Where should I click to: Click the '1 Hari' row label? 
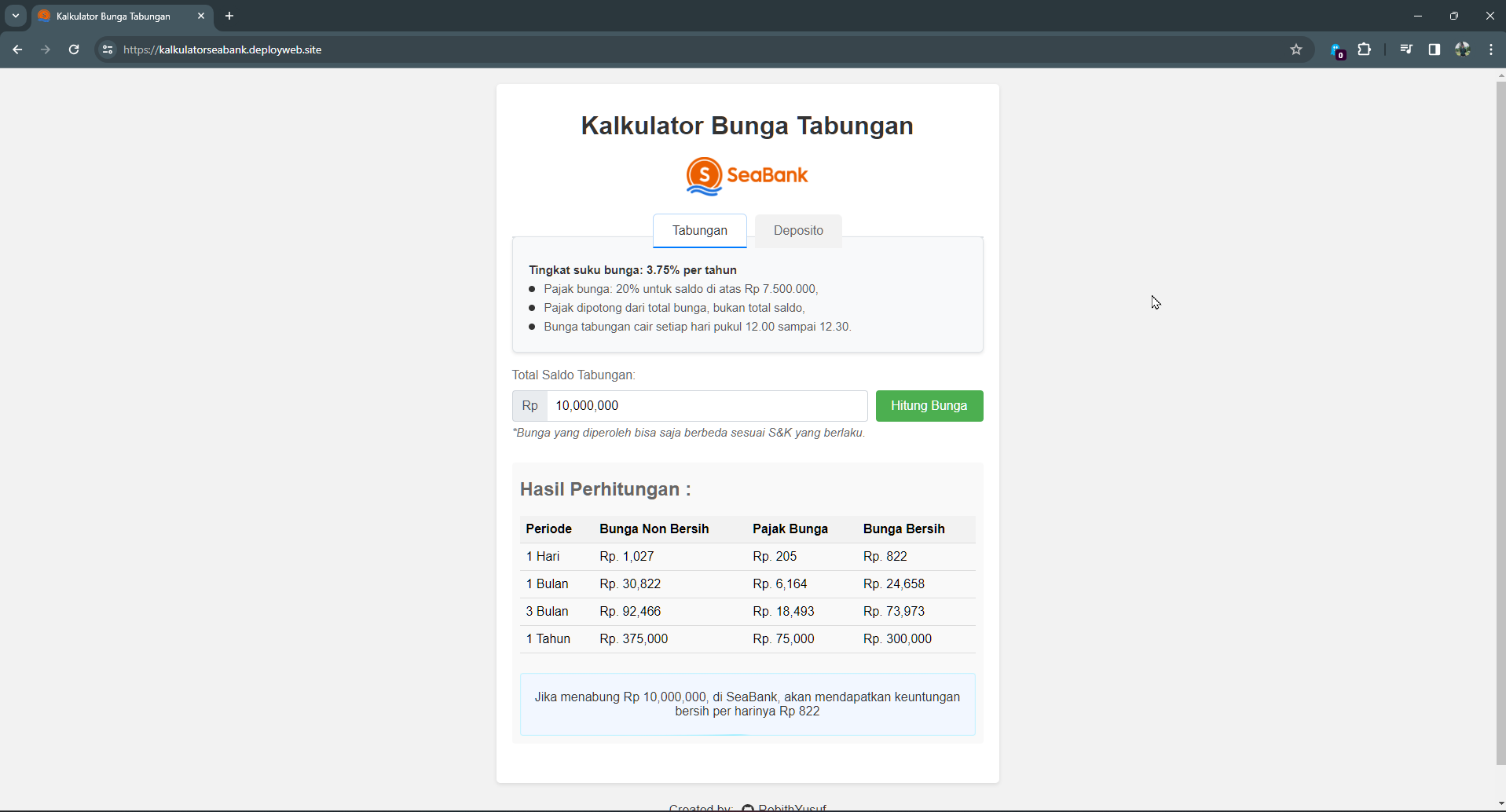click(543, 557)
